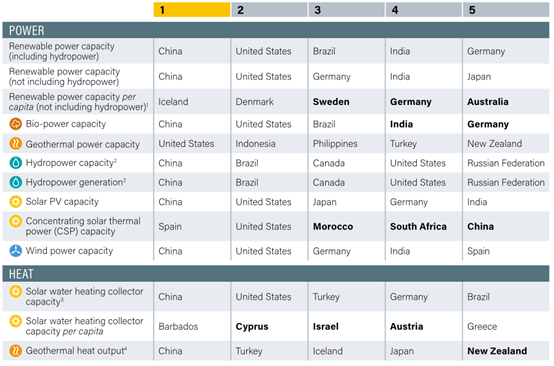Click Russian Federation in the Hydropower capacity row

coord(506,163)
